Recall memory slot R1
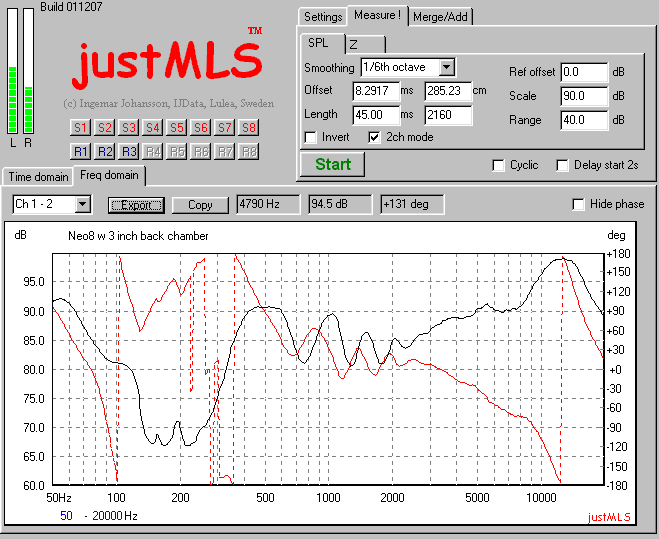 click(x=80, y=152)
